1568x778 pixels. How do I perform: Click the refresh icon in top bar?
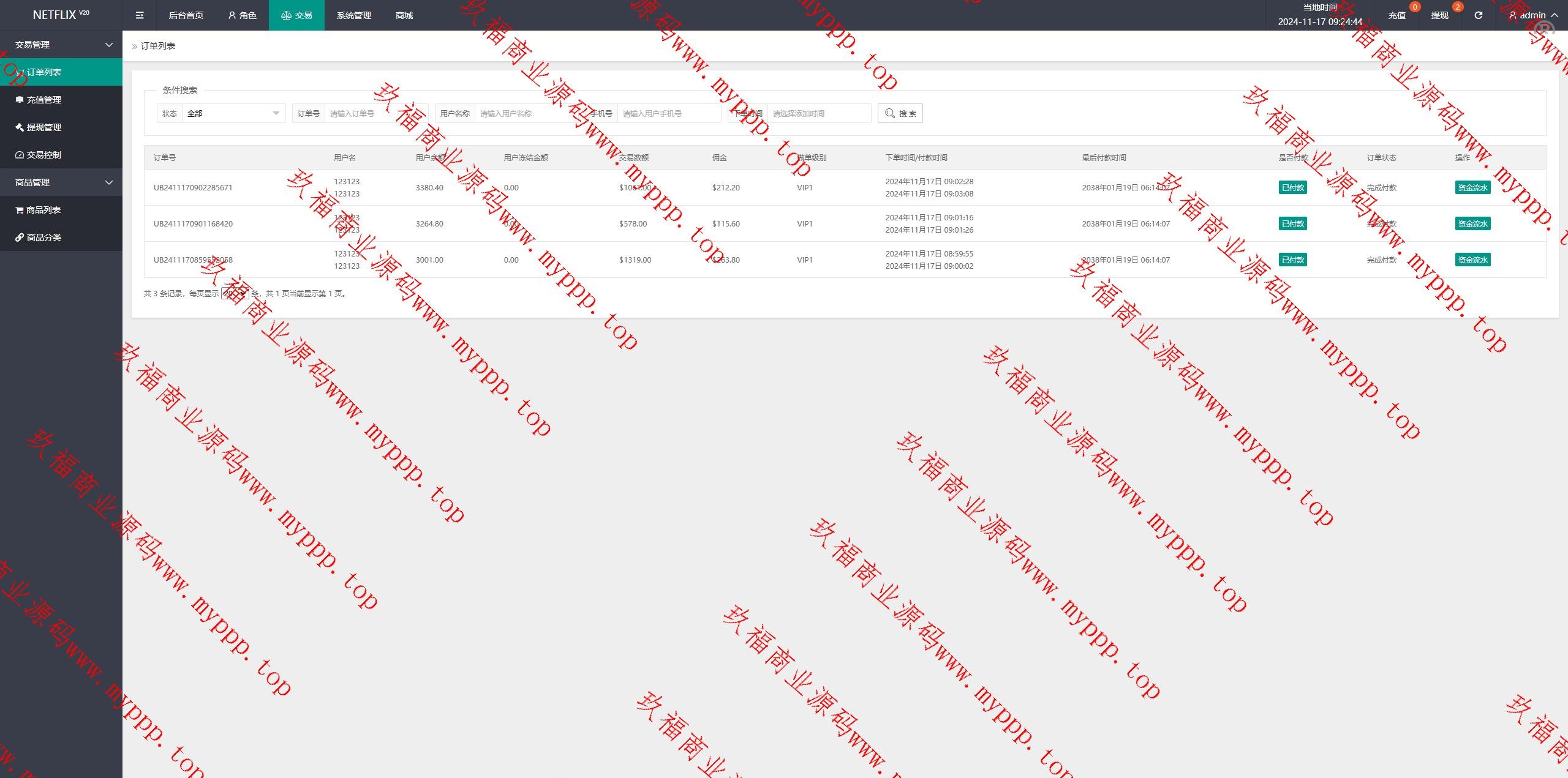coord(1478,15)
